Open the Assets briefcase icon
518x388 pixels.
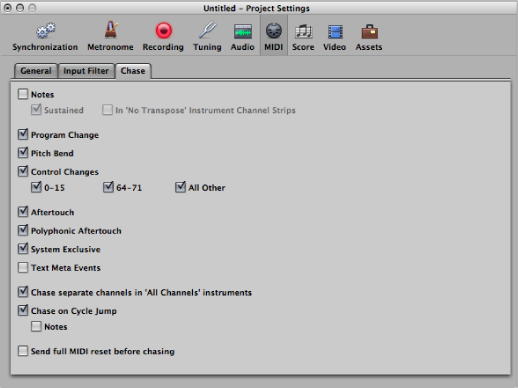coord(370,32)
